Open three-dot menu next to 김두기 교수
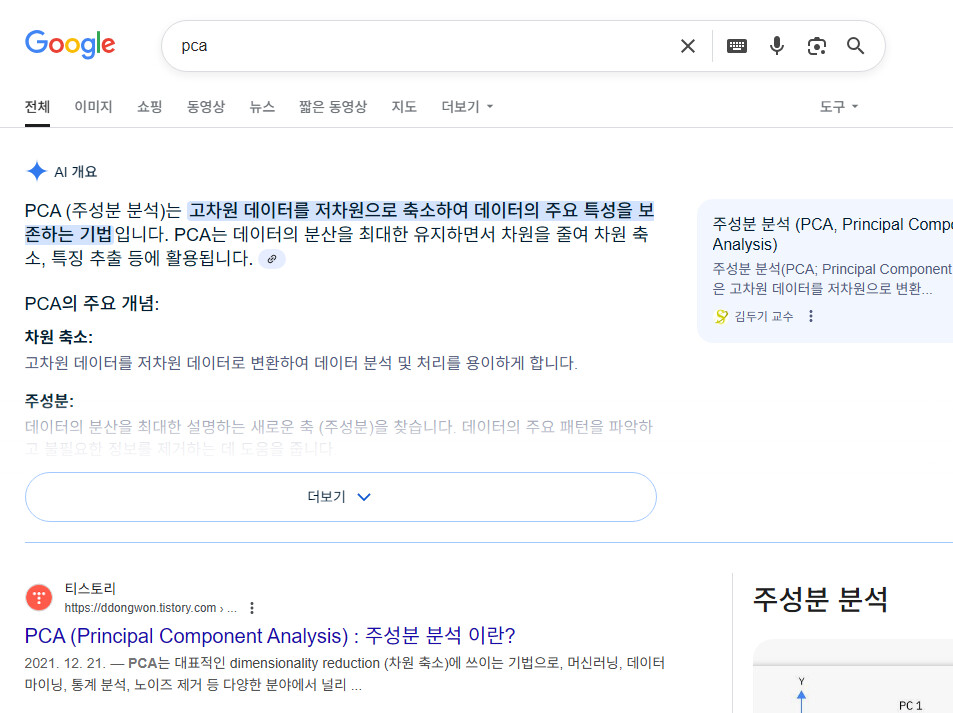Viewport: 953px width, 713px height. pos(811,316)
